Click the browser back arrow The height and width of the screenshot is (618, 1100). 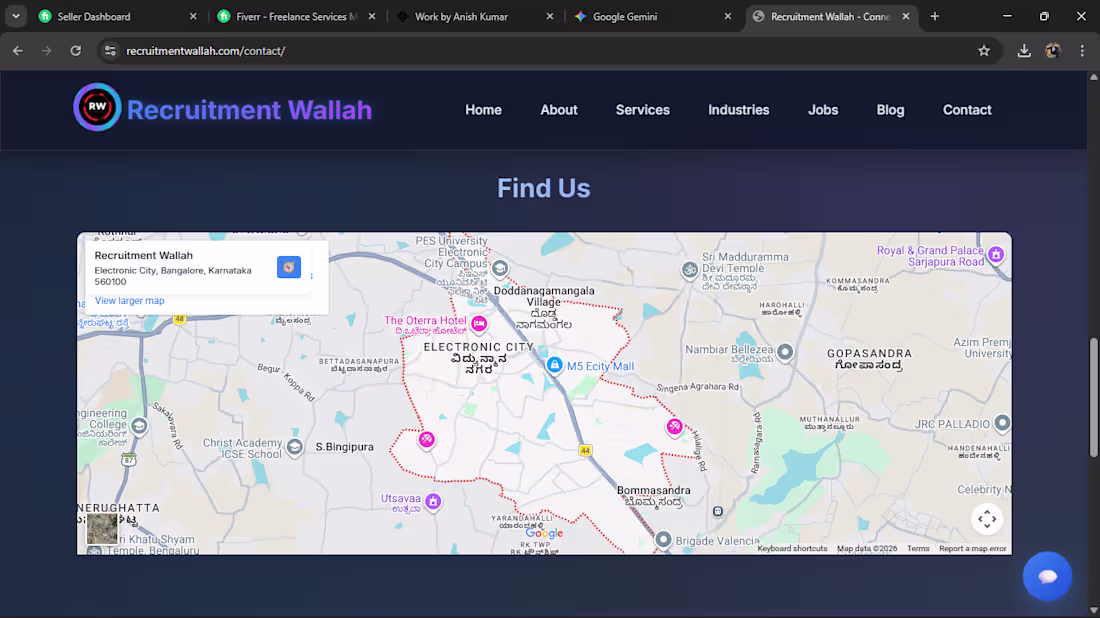coord(18,51)
